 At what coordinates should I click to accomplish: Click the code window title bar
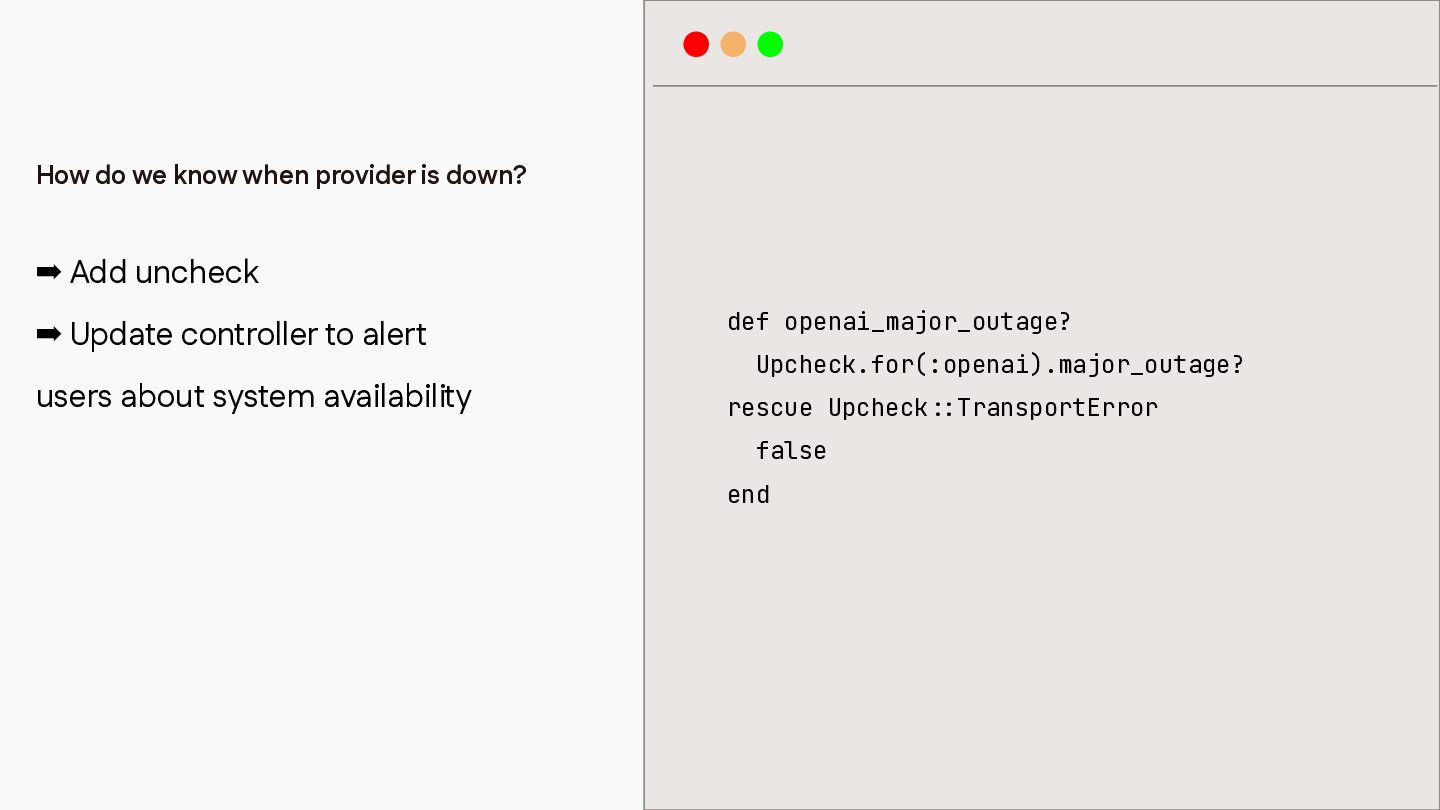[1044, 44]
